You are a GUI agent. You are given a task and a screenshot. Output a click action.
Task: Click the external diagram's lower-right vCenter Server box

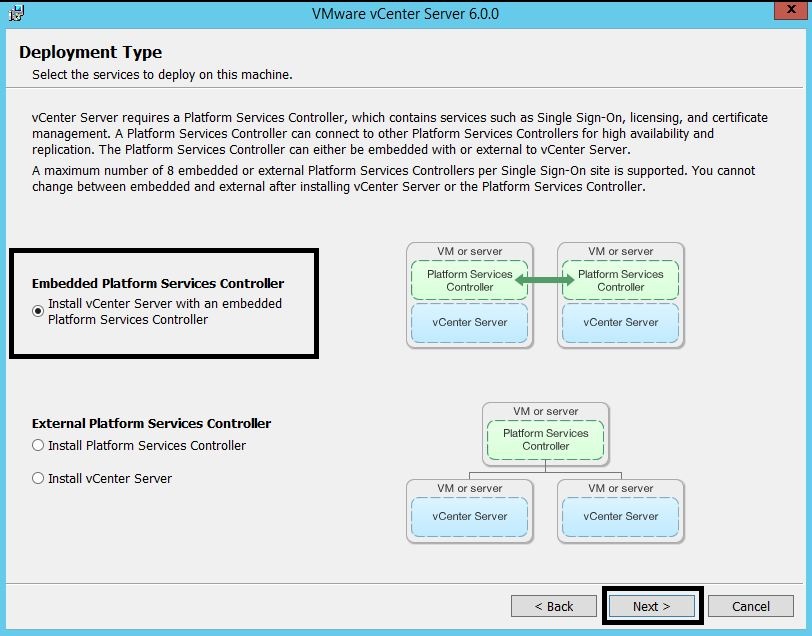[x=620, y=517]
